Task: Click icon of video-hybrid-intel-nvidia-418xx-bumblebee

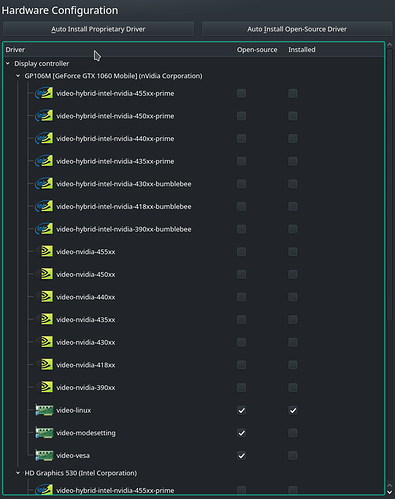Action: (x=44, y=206)
